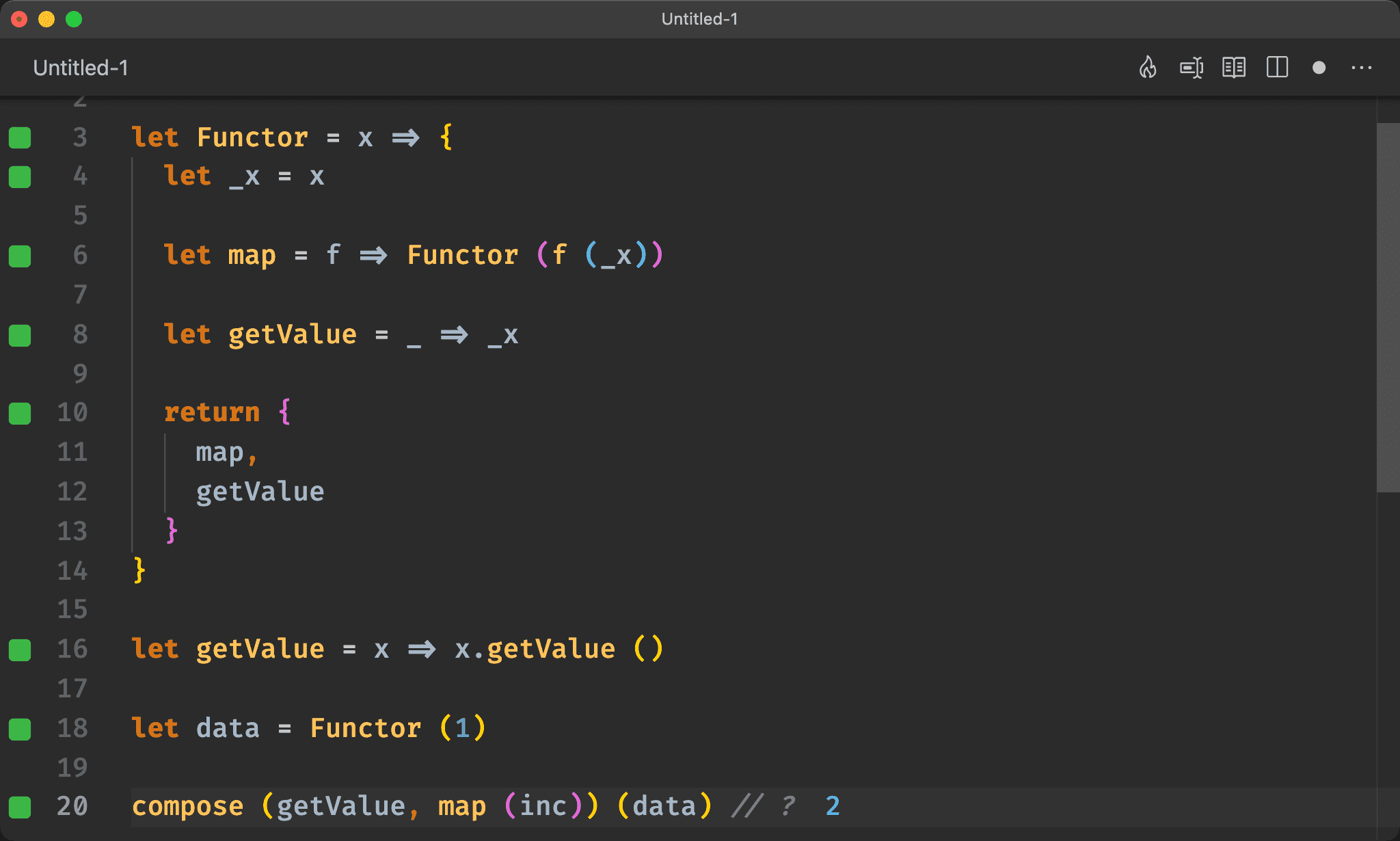
Task: Click the number 1 argument on line 18
Action: pyautogui.click(x=463, y=728)
